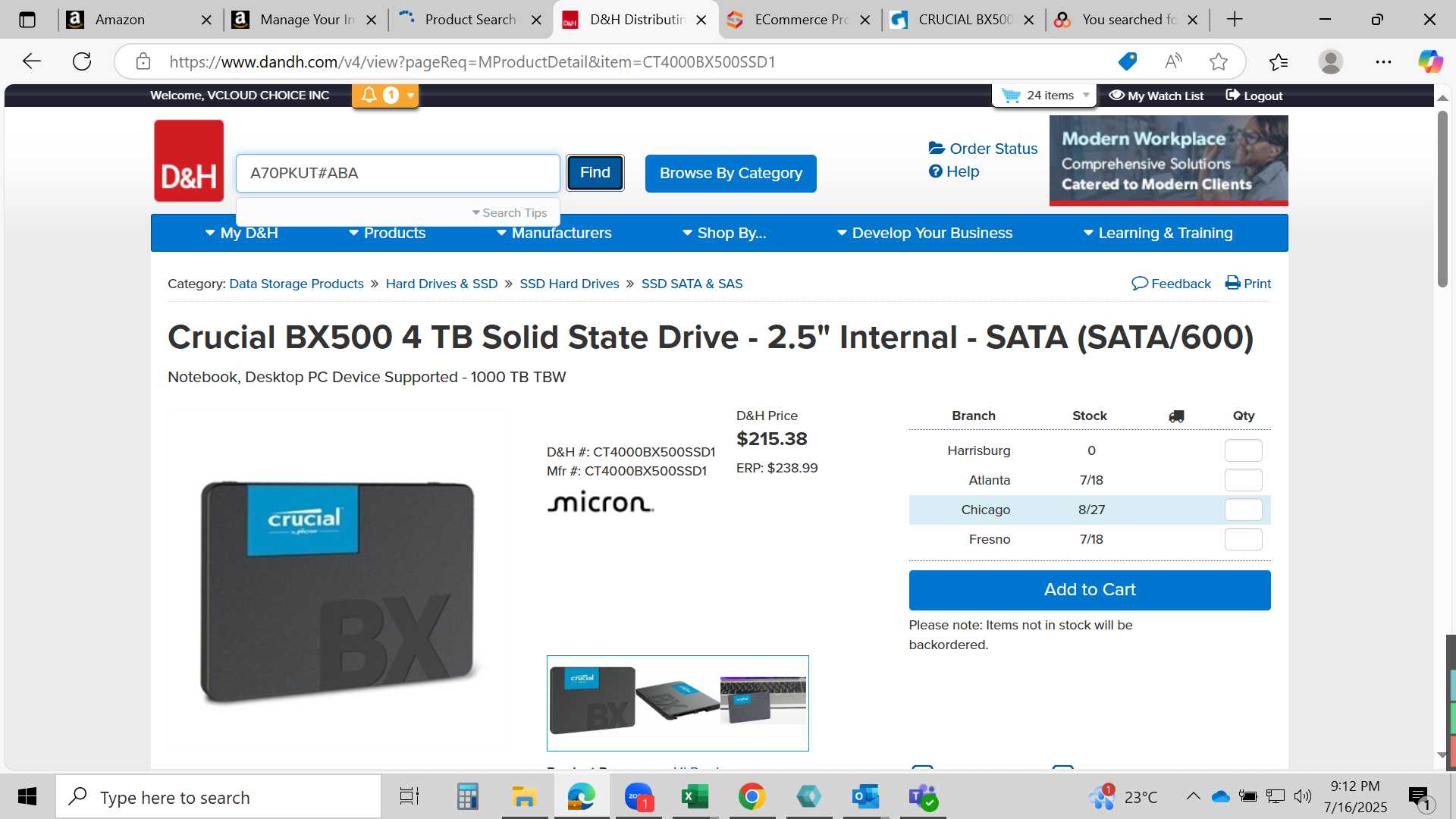Open SSD SATA & SAS category link

(x=692, y=284)
